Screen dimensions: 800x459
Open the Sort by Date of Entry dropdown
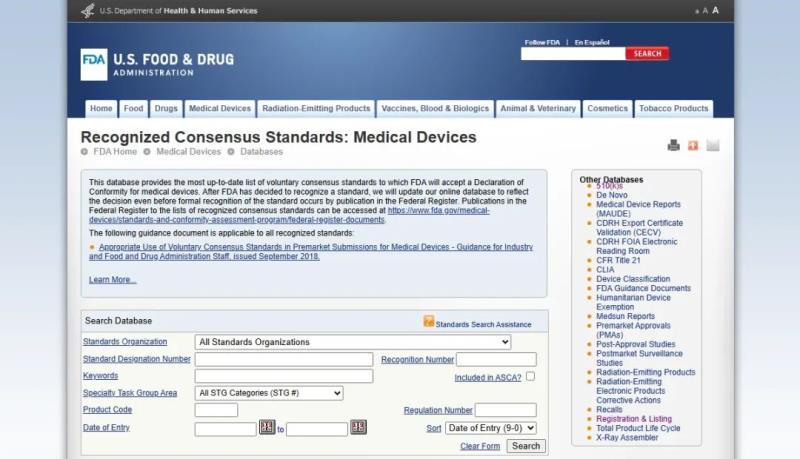[x=491, y=428]
